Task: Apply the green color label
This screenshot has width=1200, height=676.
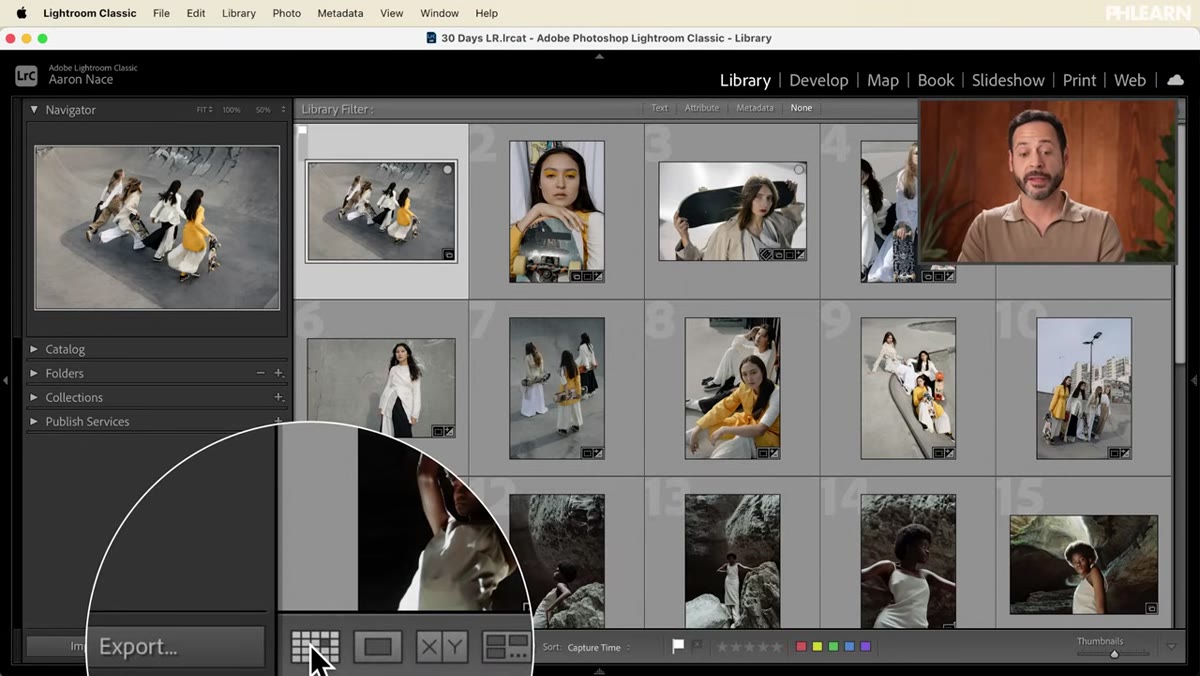Action: click(833, 647)
